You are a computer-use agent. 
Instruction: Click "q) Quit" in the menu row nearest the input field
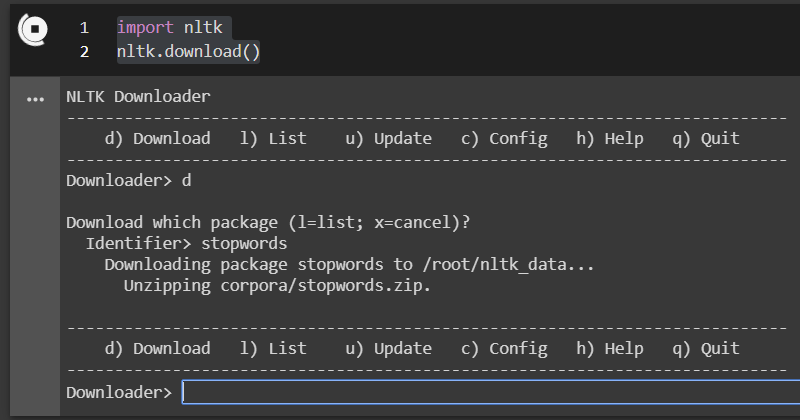[x=706, y=348]
